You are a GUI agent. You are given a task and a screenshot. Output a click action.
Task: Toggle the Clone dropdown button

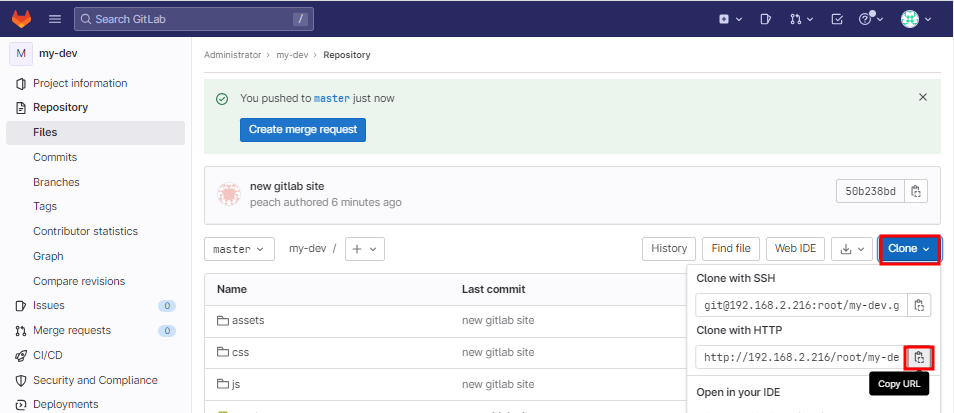(x=909, y=249)
